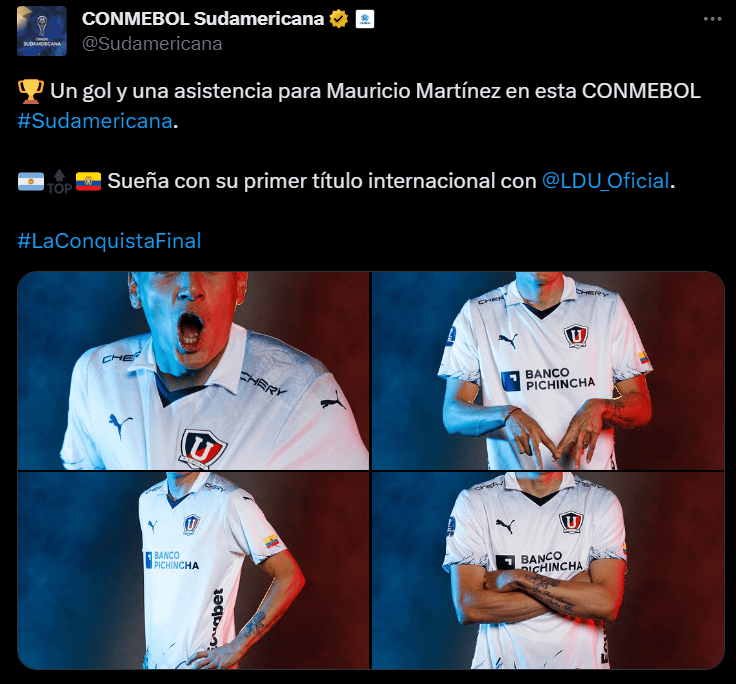Click the Banco Pichincha logo in top-right photo

[x=548, y=379]
